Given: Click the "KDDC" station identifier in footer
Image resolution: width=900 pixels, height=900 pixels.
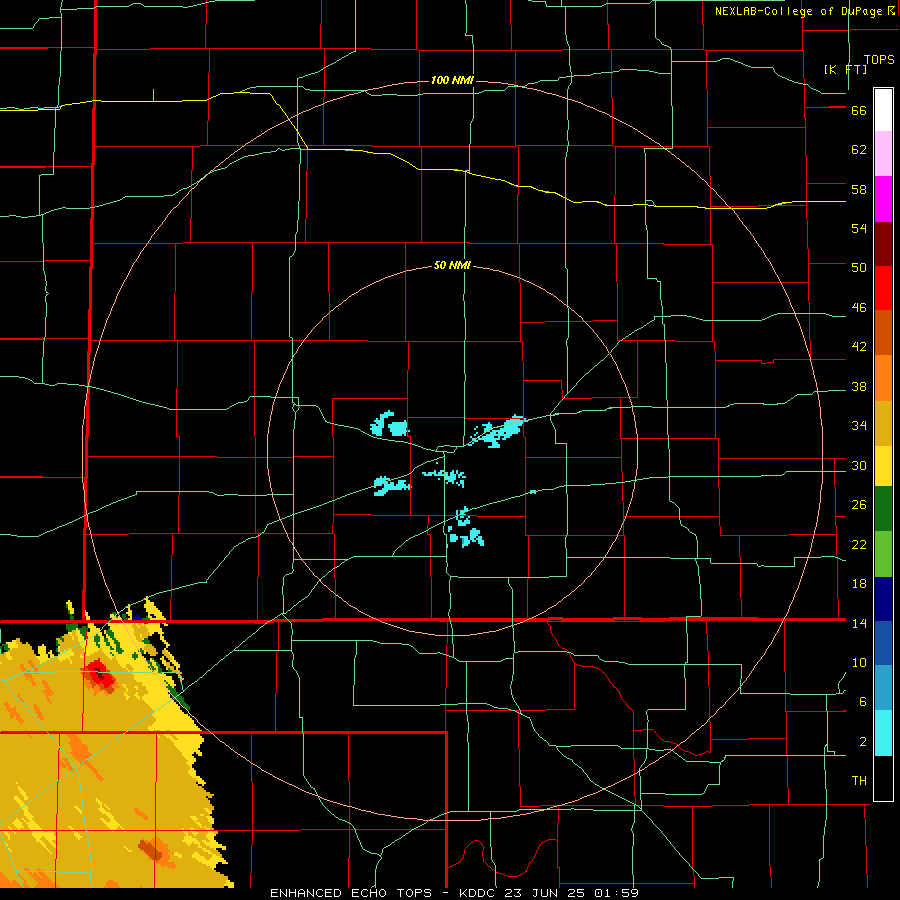Looking at the screenshot, I should tap(479, 893).
